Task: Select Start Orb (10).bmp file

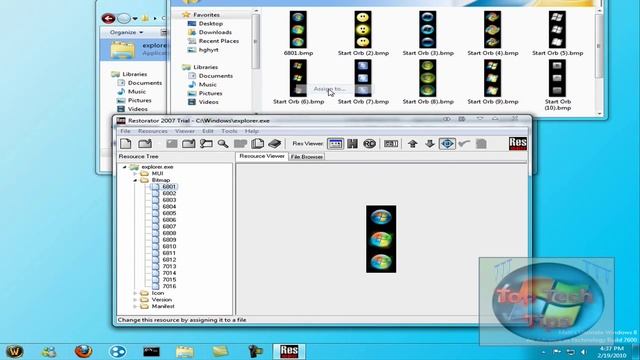Action: click(558, 85)
